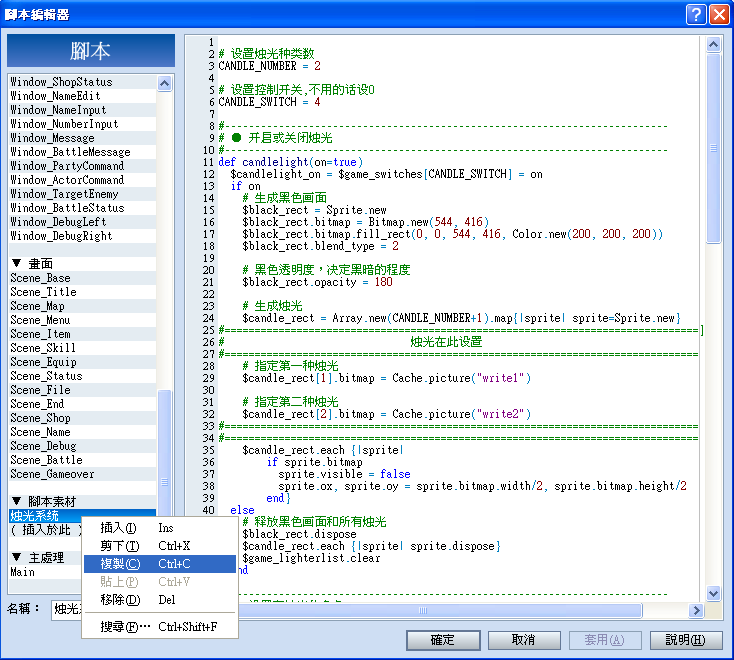The width and height of the screenshot is (734, 660).
Task: Select Scene_End script
Action: pos(82,404)
